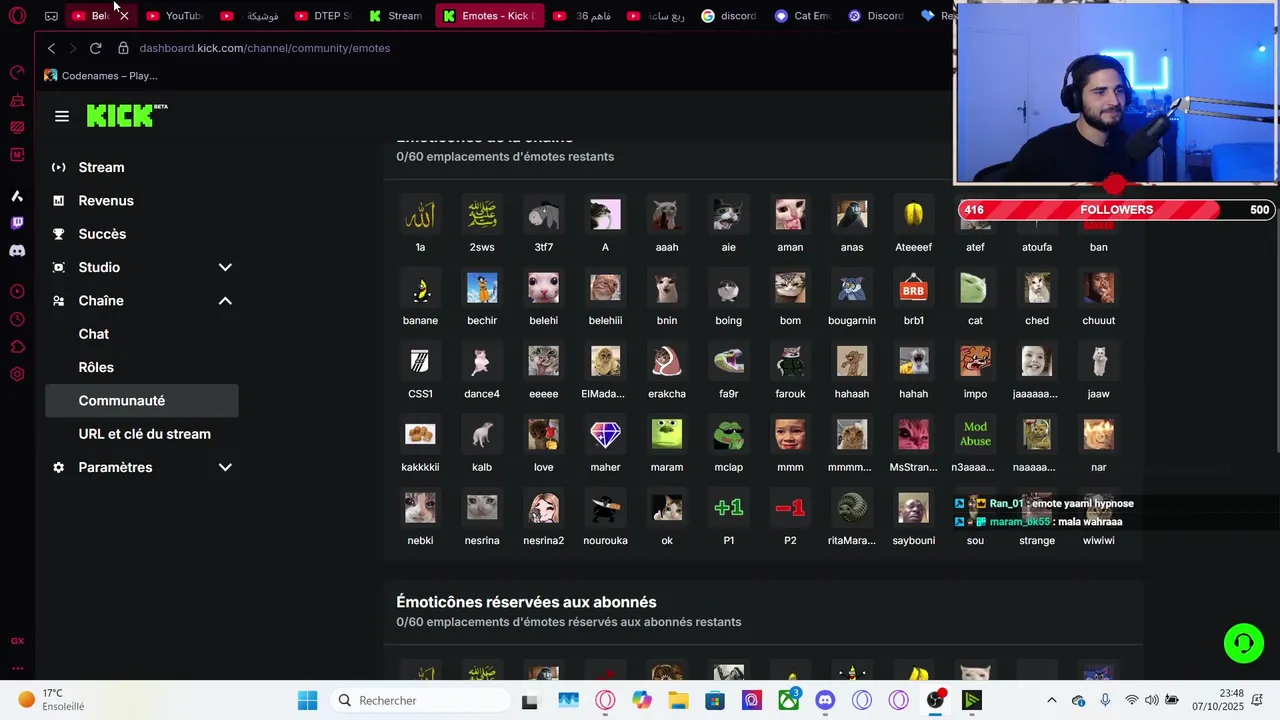The image size is (1280, 720).
Task: Open the Codenames bookmark
Action: point(101,76)
